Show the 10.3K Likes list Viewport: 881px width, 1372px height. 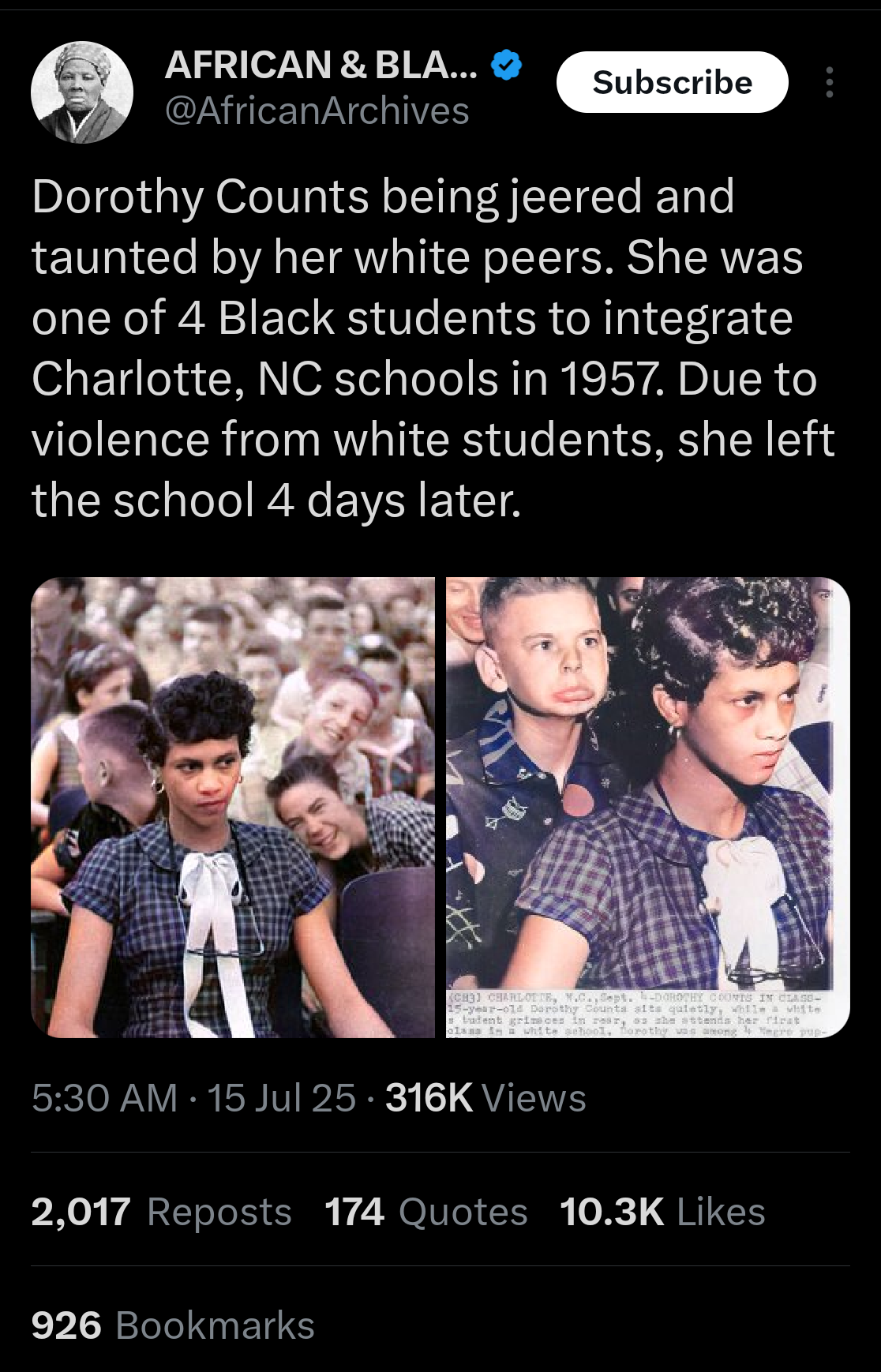[x=663, y=1212]
